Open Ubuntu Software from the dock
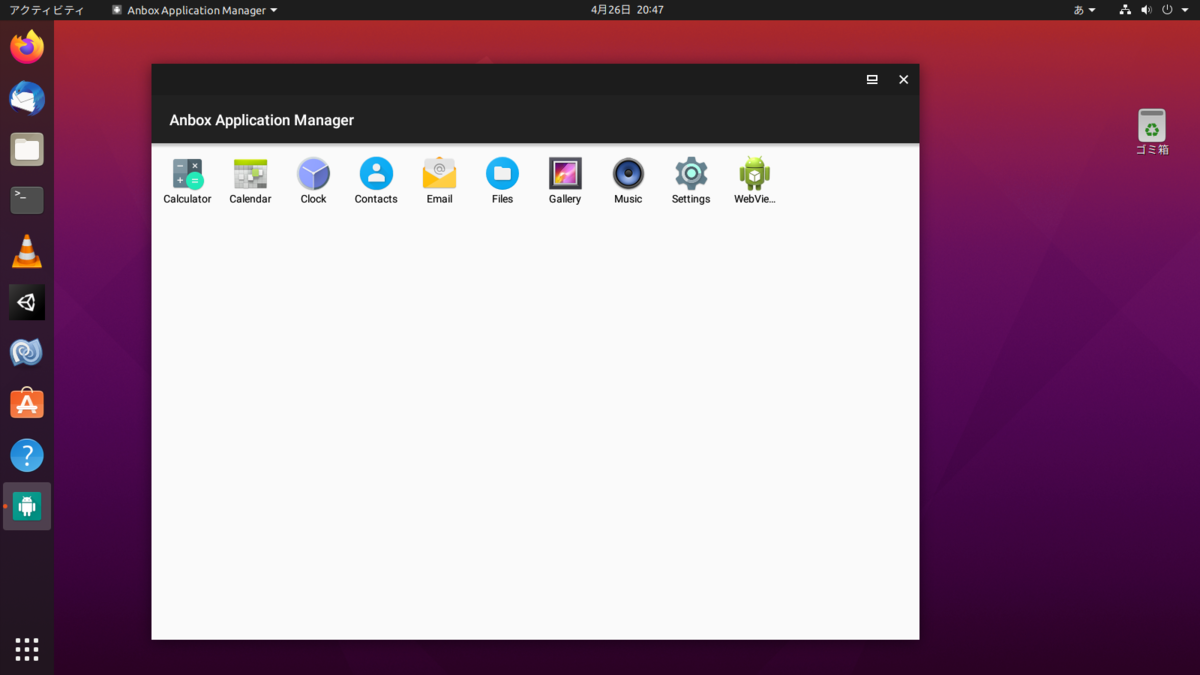This screenshot has width=1200, height=675. click(27, 404)
